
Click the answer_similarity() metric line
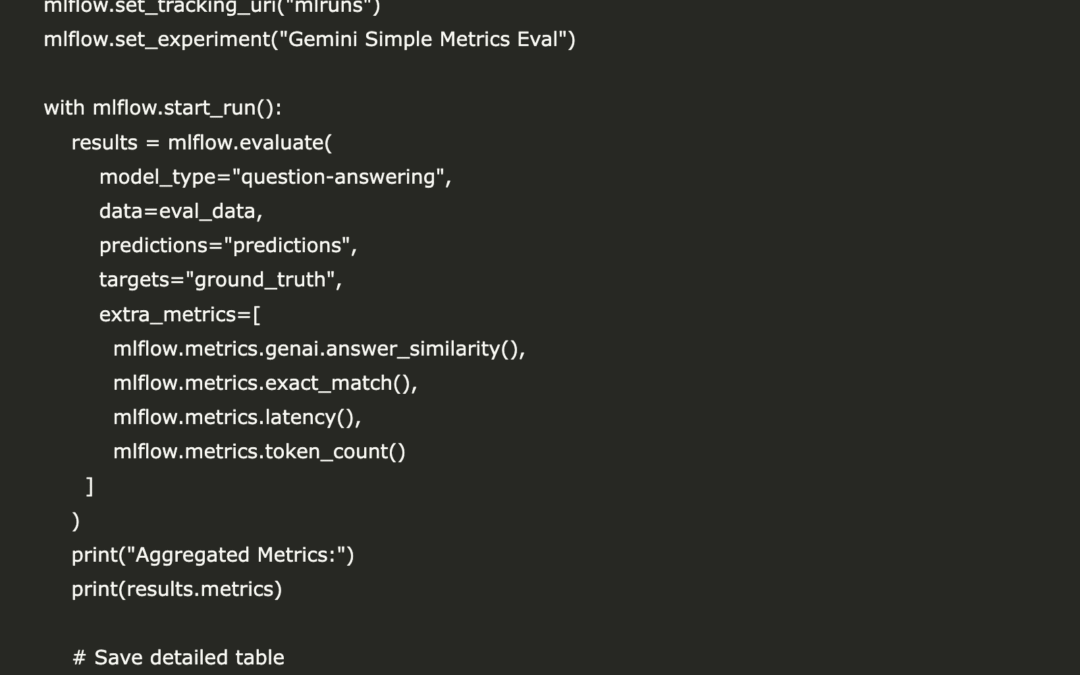point(319,349)
